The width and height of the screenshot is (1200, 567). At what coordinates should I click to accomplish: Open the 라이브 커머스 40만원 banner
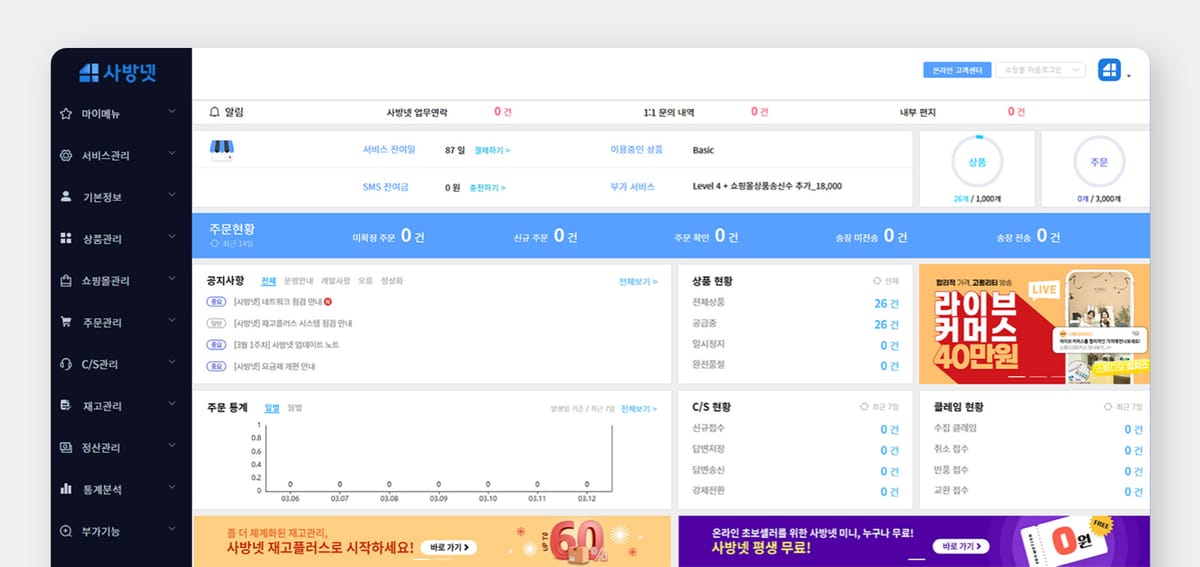point(1034,324)
